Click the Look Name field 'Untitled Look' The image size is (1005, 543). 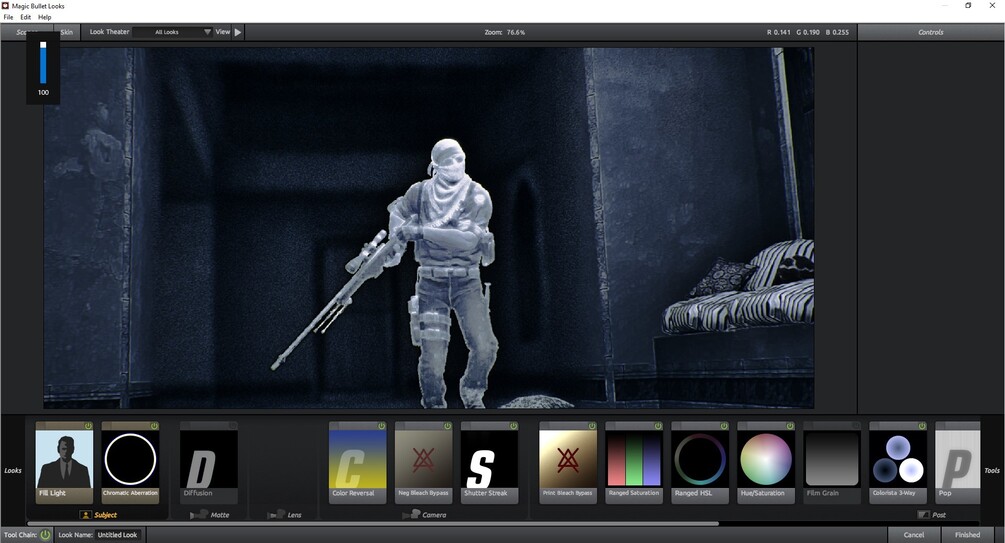pos(117,535)
